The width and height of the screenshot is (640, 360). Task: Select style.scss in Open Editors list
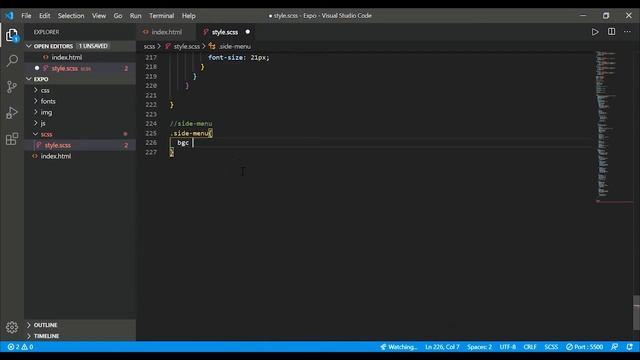click(x=80, y=68)
